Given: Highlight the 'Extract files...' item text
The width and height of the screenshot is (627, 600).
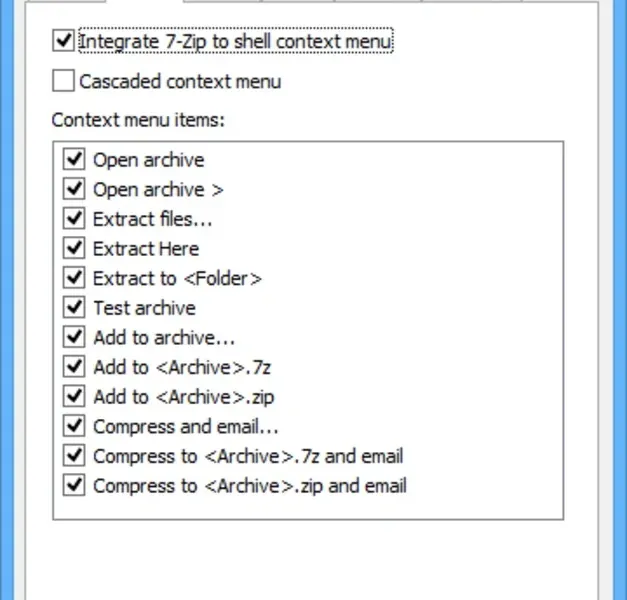Looking at the screenshot, I should tap(152, 219).
